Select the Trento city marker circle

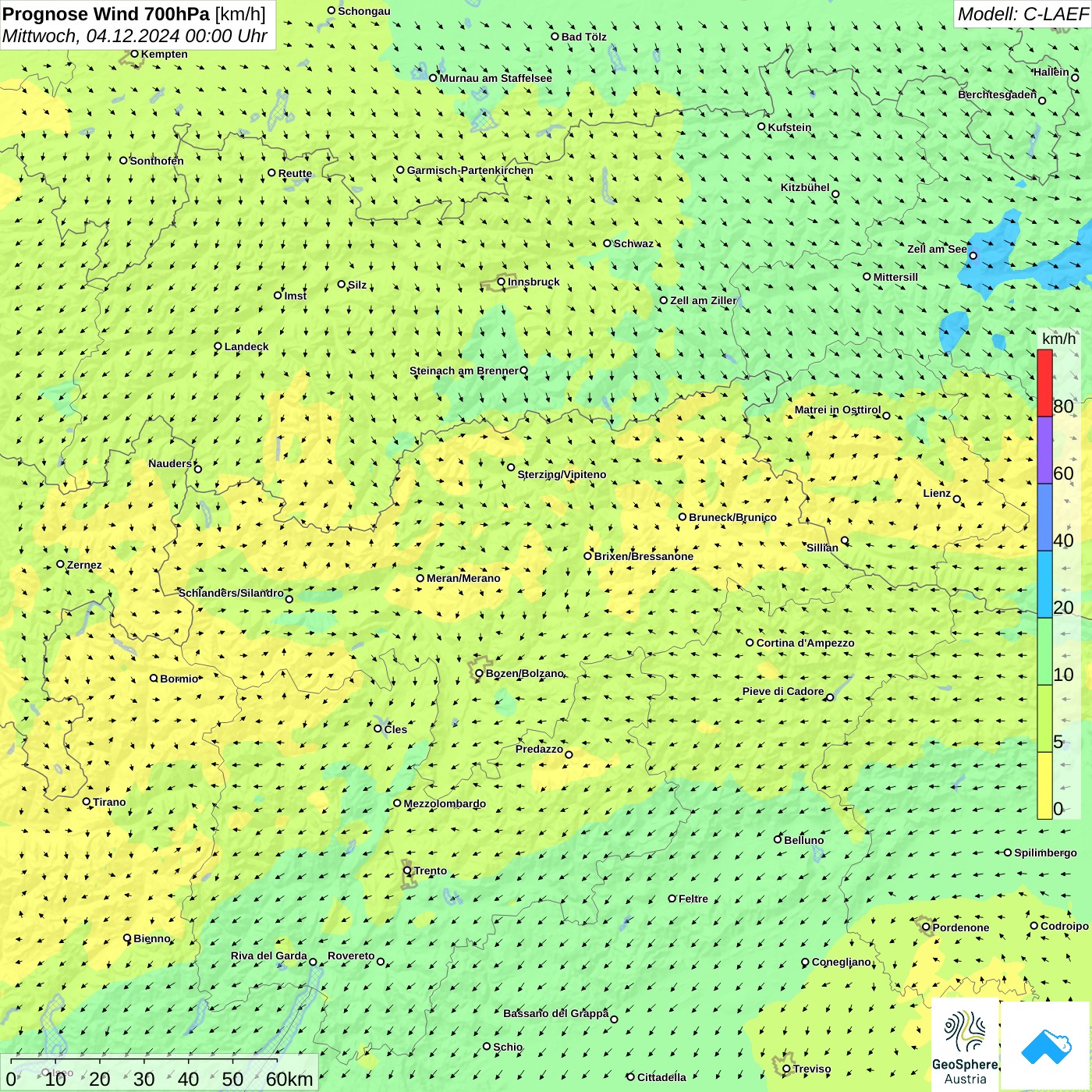pos(407,870)
